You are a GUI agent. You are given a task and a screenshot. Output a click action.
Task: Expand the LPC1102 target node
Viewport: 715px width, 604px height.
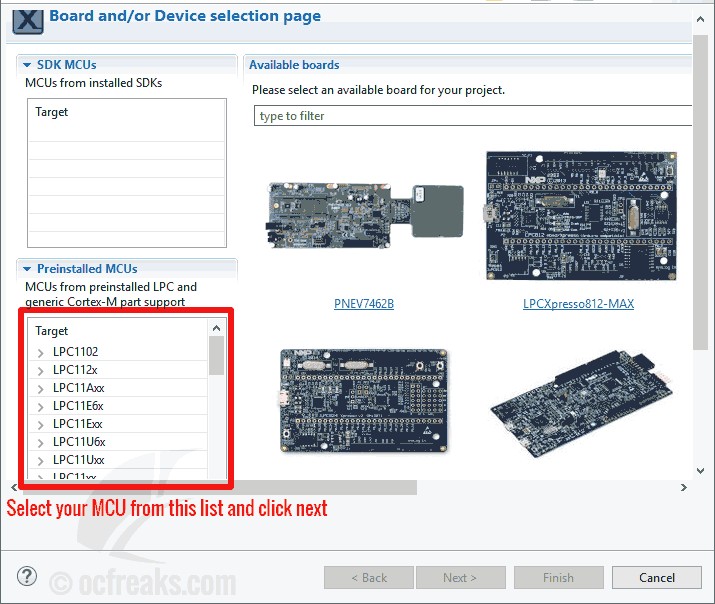pos(41,352)
